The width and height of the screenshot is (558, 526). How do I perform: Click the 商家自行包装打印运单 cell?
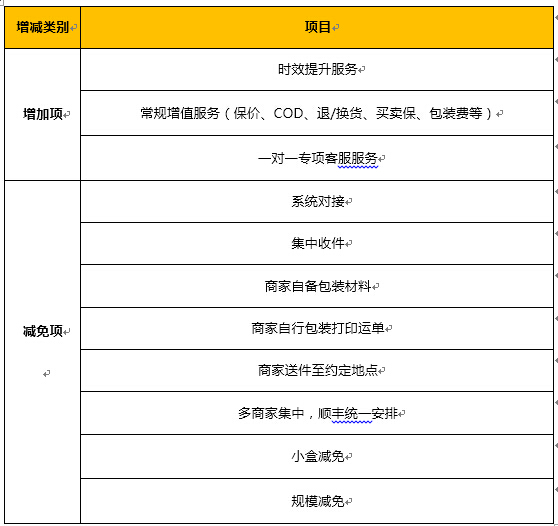click(317, 328)
